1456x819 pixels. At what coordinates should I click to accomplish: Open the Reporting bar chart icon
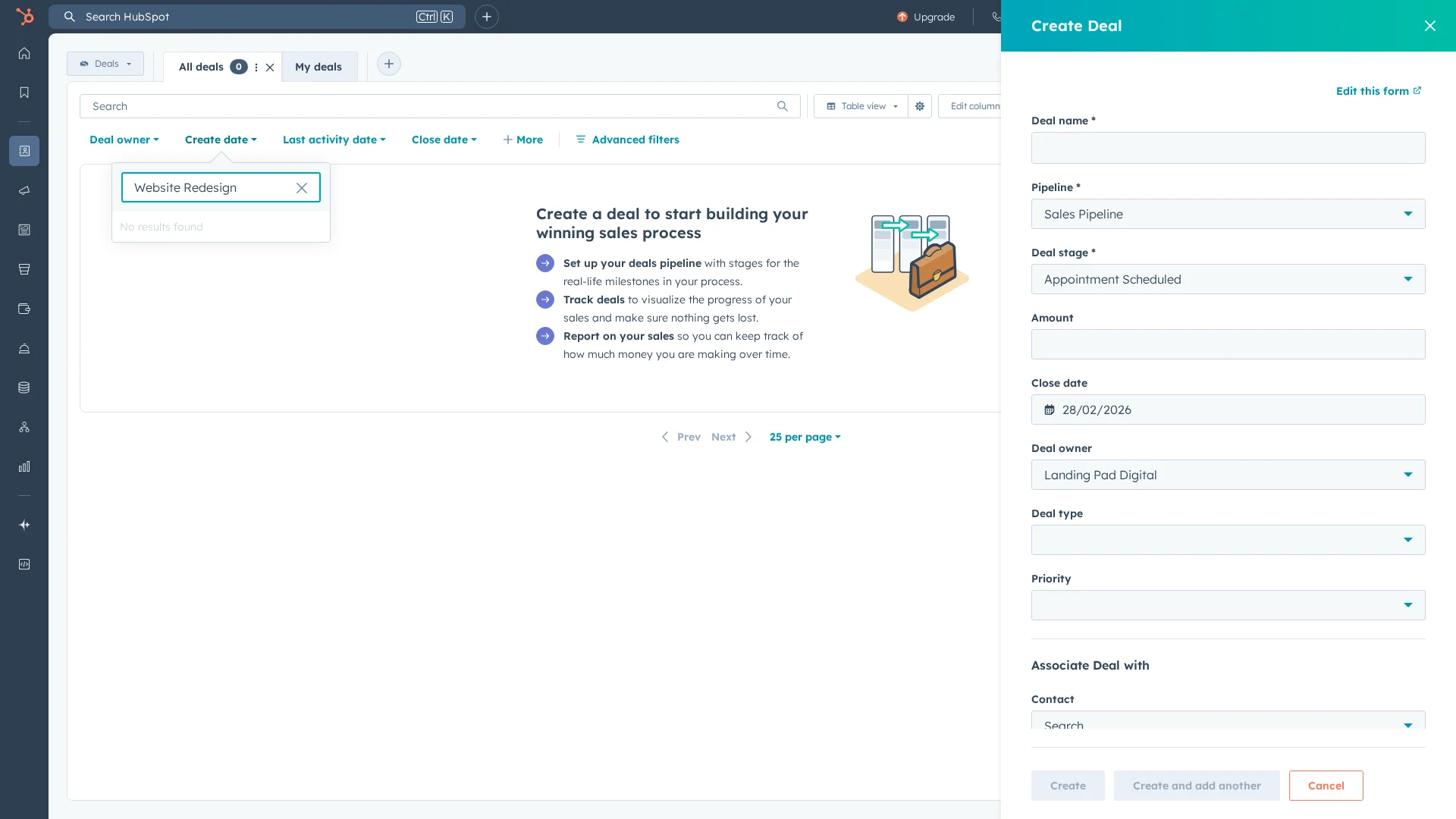click(x=24, y=466)
